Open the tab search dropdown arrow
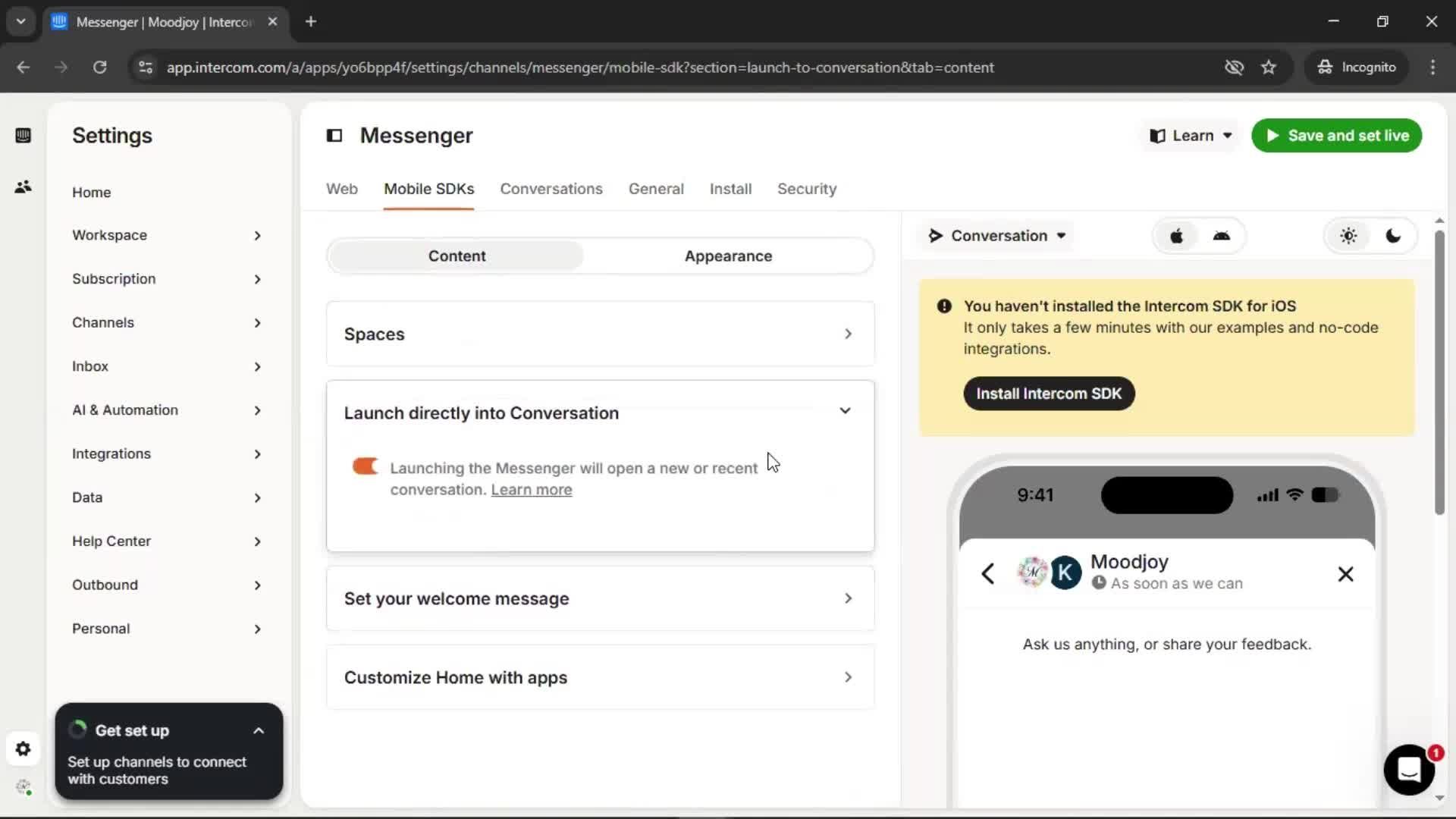1456x819 pixels. coord(21,21)
